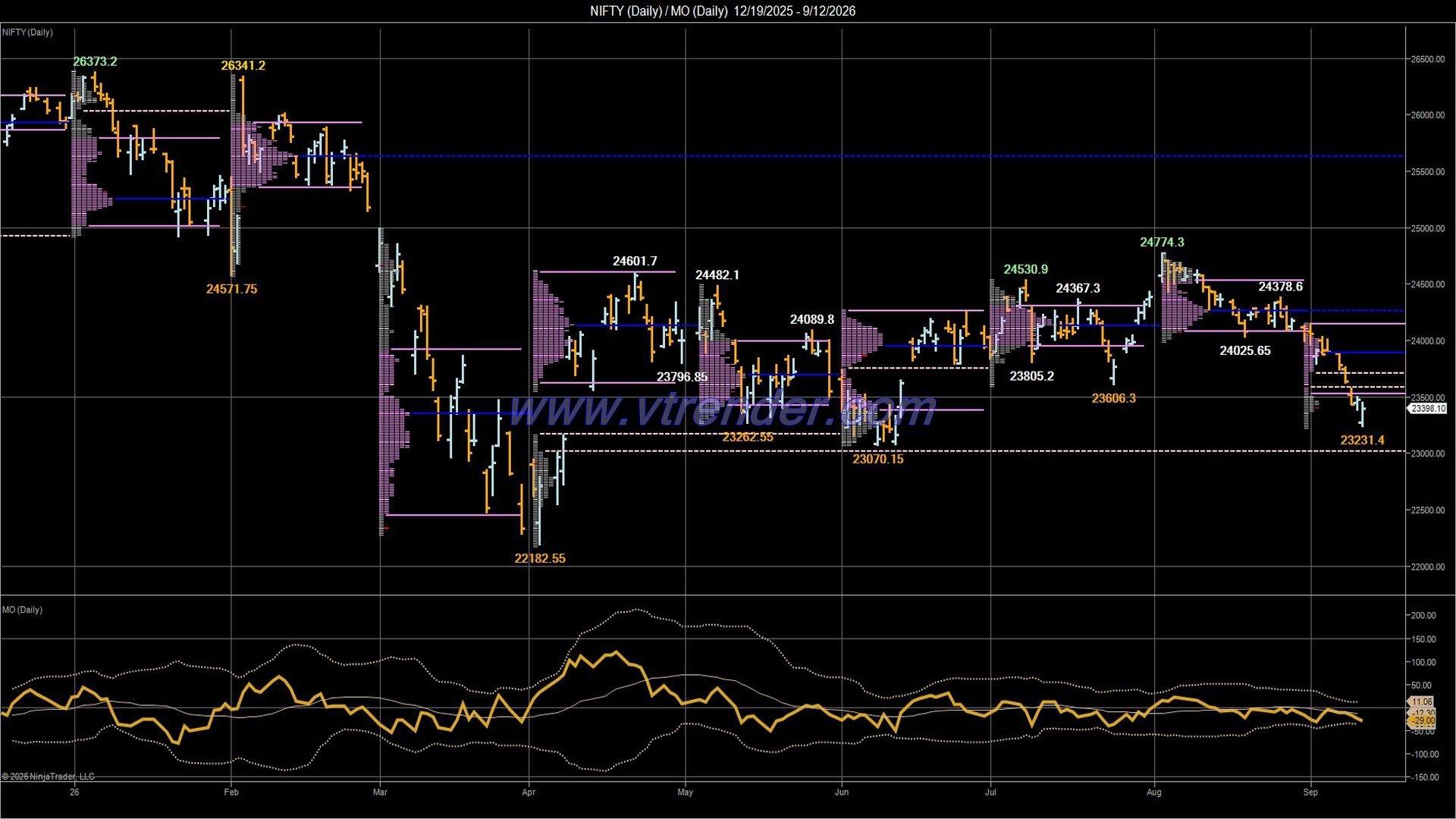Click the 'Apr' time axis label

tap(529, 792)
